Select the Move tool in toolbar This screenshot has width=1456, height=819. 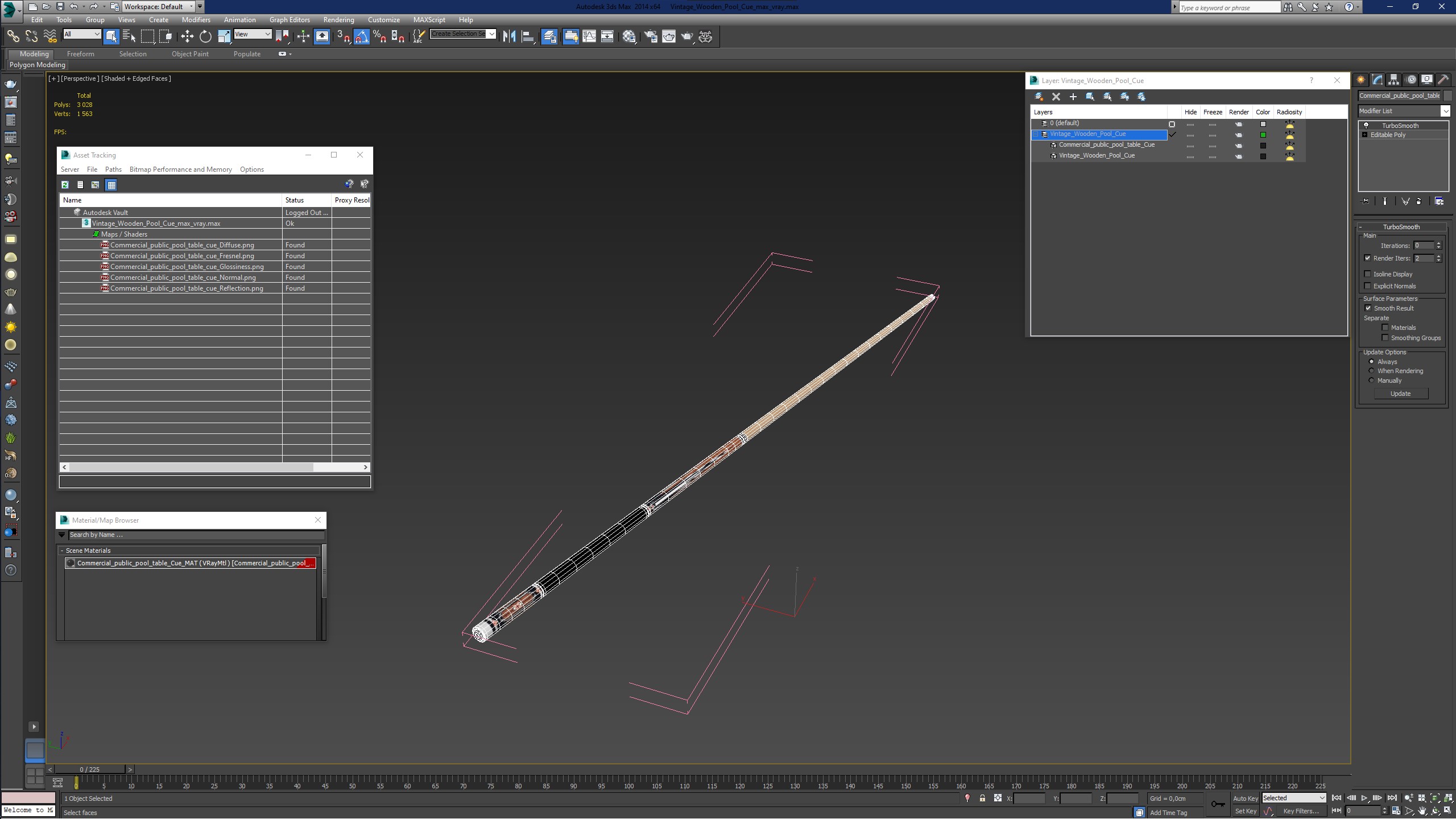click(187, 36)
